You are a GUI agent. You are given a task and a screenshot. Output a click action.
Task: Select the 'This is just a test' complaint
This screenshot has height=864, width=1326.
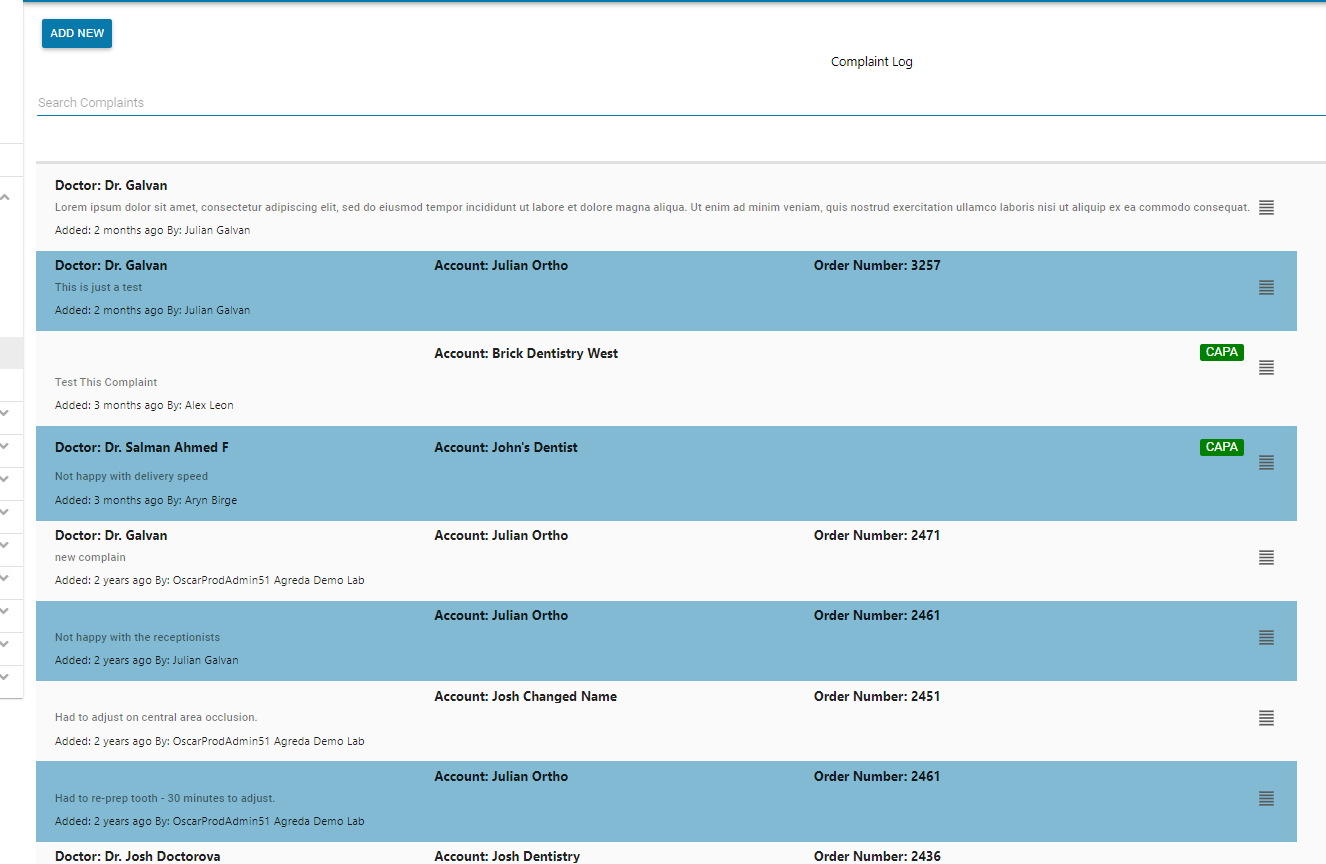[98, 288]
